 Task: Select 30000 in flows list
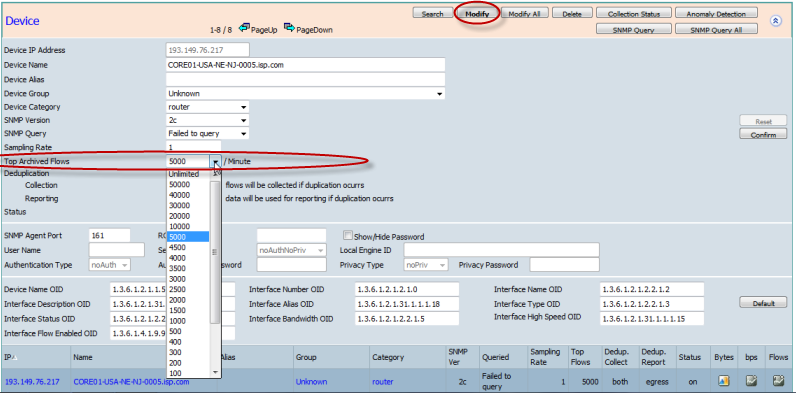[188, 205]
